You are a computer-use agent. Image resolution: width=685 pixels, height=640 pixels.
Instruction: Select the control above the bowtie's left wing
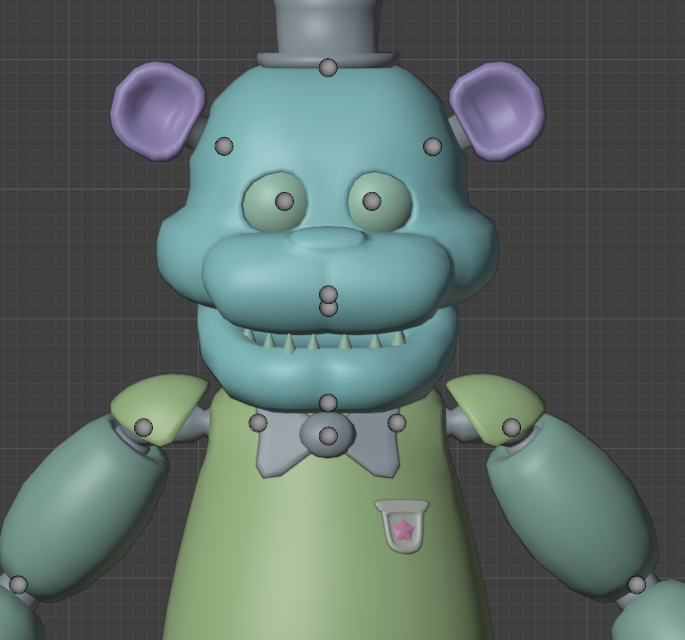point(258,422)
